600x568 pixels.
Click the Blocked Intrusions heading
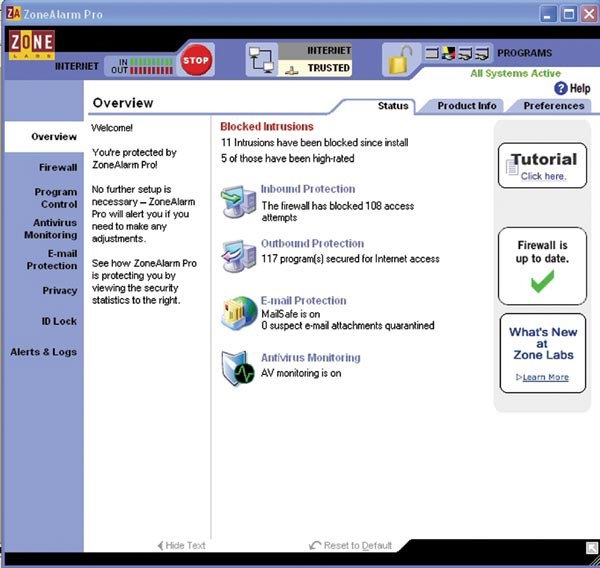[267, 127]
